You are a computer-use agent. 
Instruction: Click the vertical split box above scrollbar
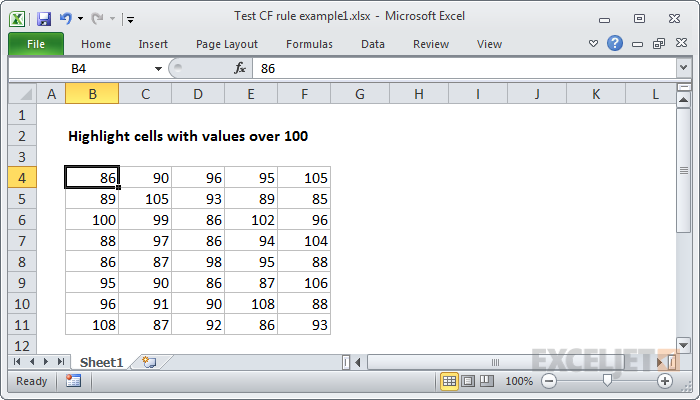[x=683, y=87]
